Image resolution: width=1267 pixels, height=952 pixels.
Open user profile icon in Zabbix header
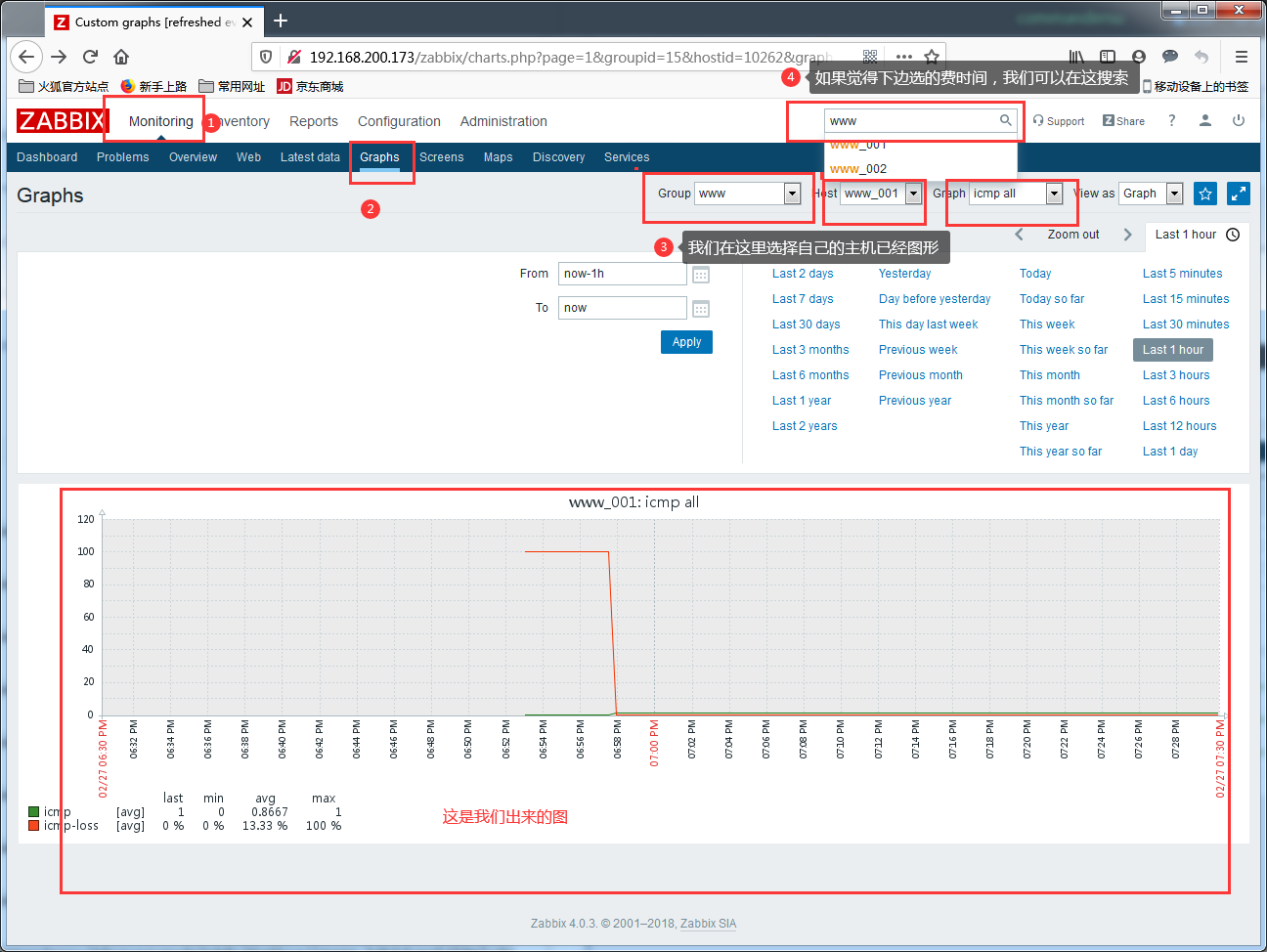coord(1205,120)
